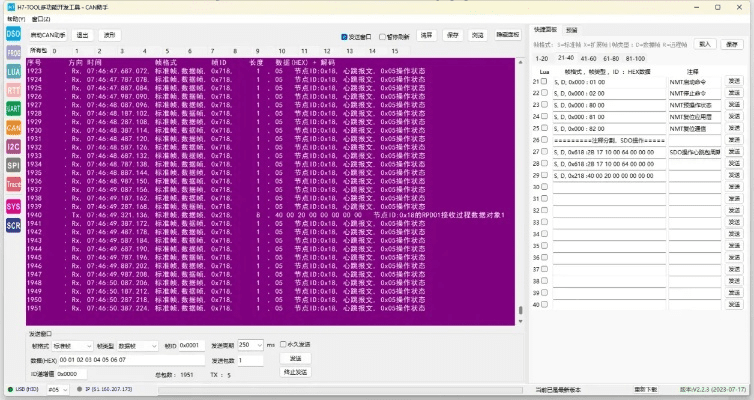Click the log scroll down arrow
The height and width of the screenshot is (400, 754).
click(520, 320)
